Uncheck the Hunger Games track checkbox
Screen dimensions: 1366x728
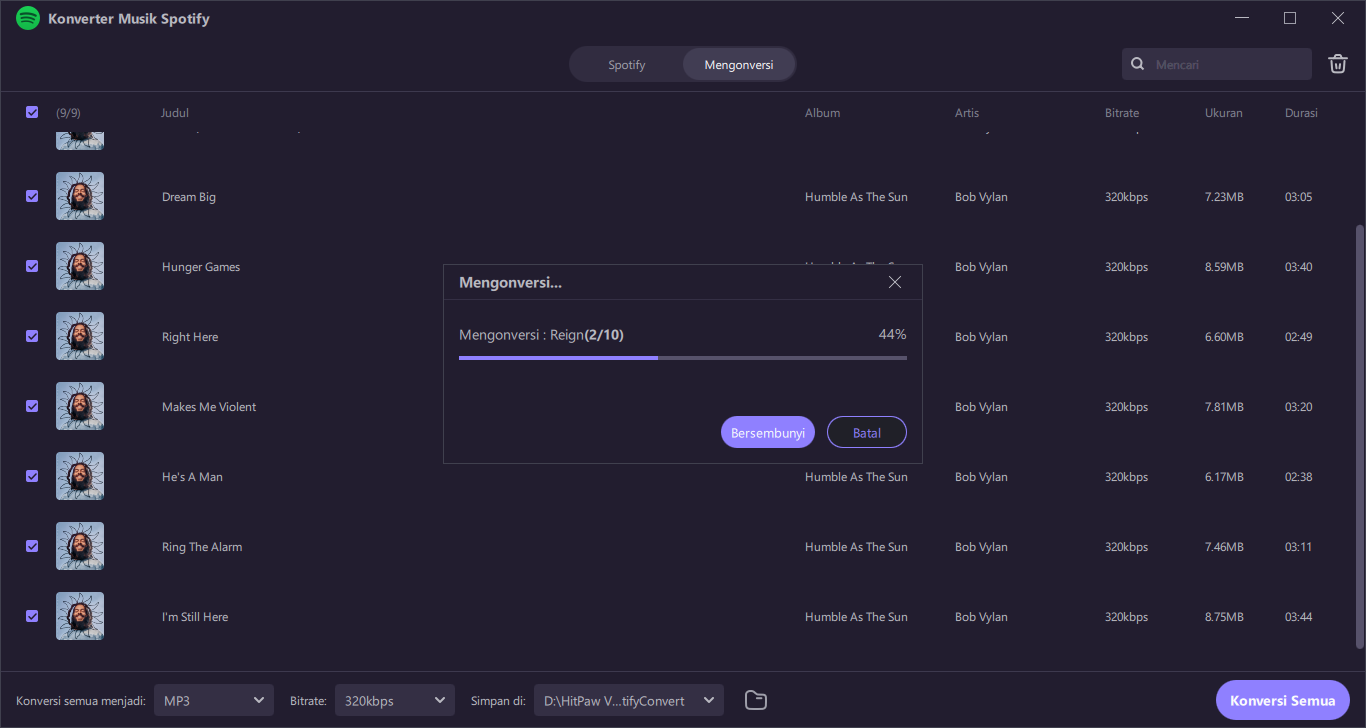[32, 266]
